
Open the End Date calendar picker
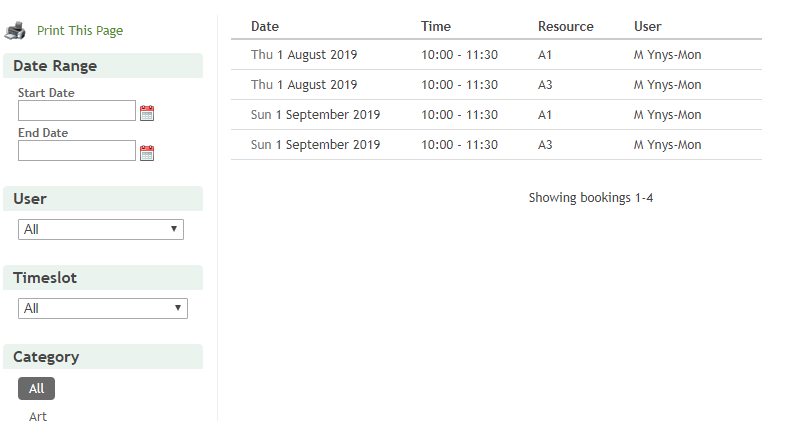(x=147, y=153)
